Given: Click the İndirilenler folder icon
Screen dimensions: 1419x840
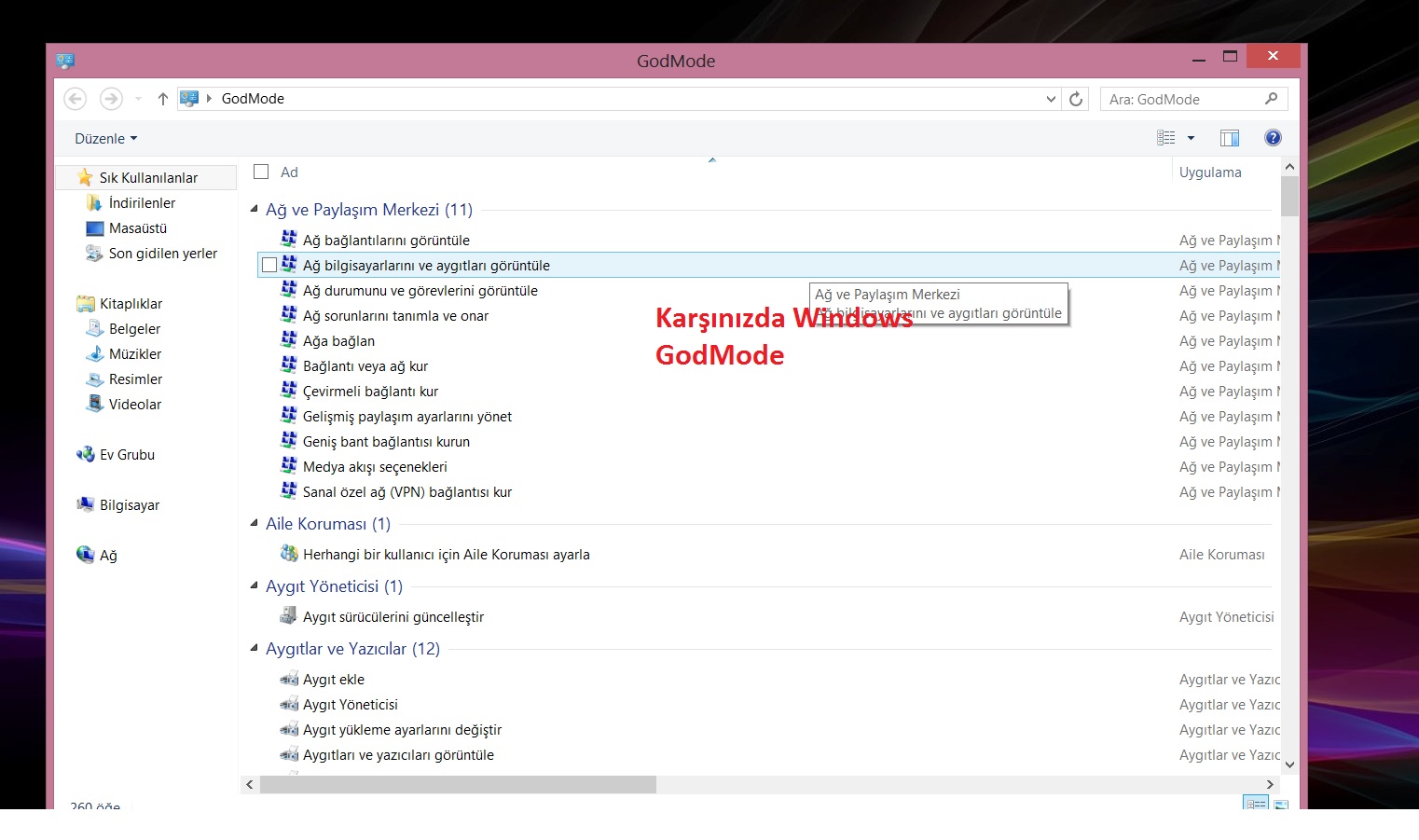Looking at the screenshot, I should (94, 202).
